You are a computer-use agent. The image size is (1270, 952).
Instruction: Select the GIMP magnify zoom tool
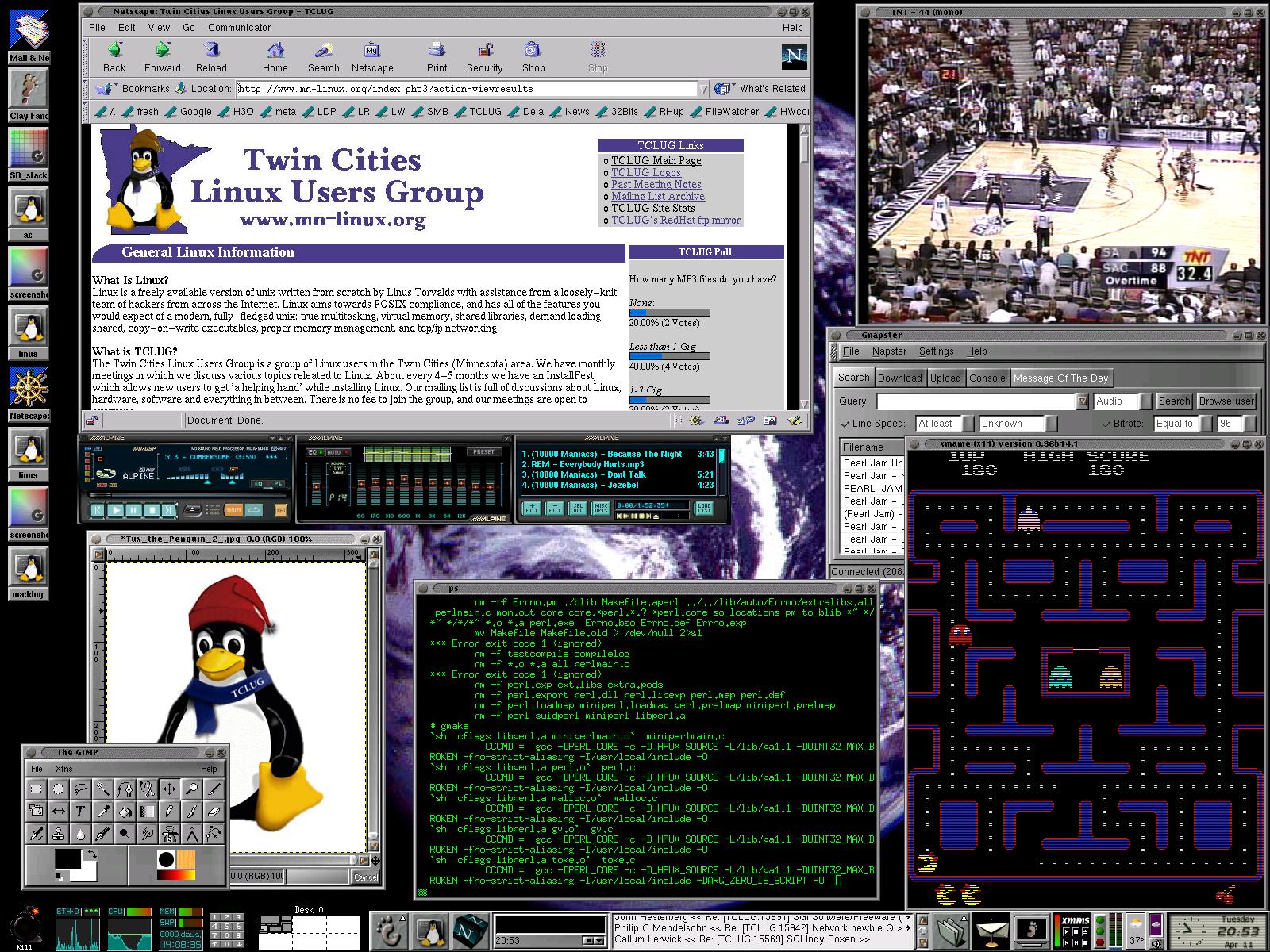click(x=191, y=789)
